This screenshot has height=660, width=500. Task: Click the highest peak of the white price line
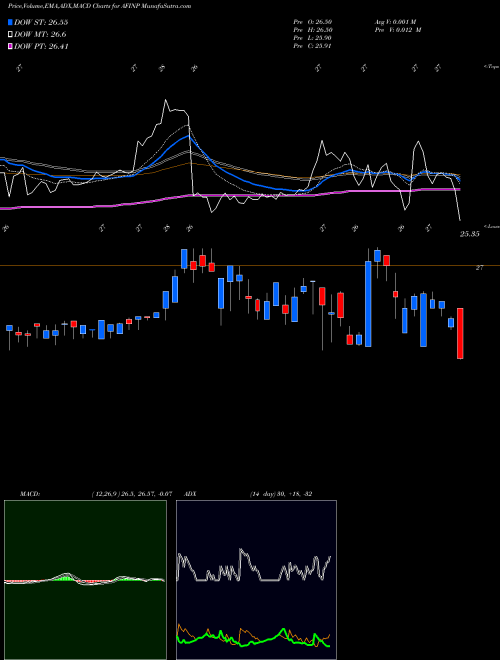coord(165,100)
